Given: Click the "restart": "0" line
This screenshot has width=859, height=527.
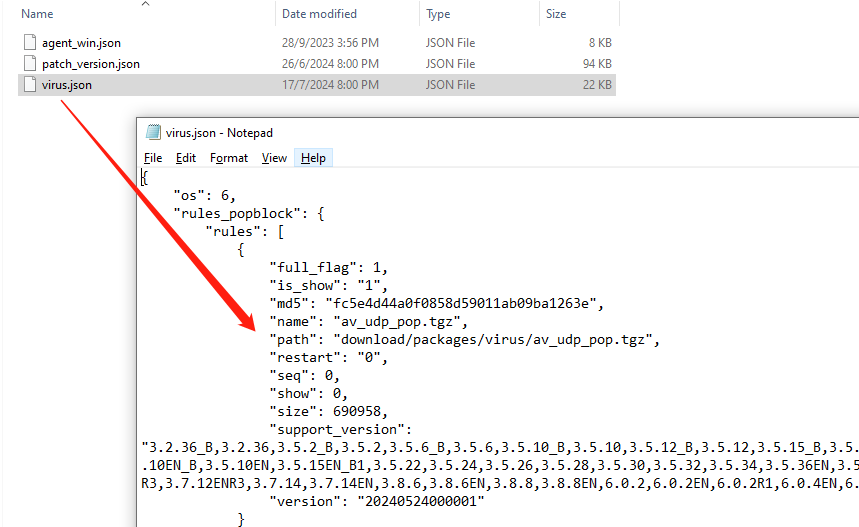Looking at the screenshot, I should (328, 358).
